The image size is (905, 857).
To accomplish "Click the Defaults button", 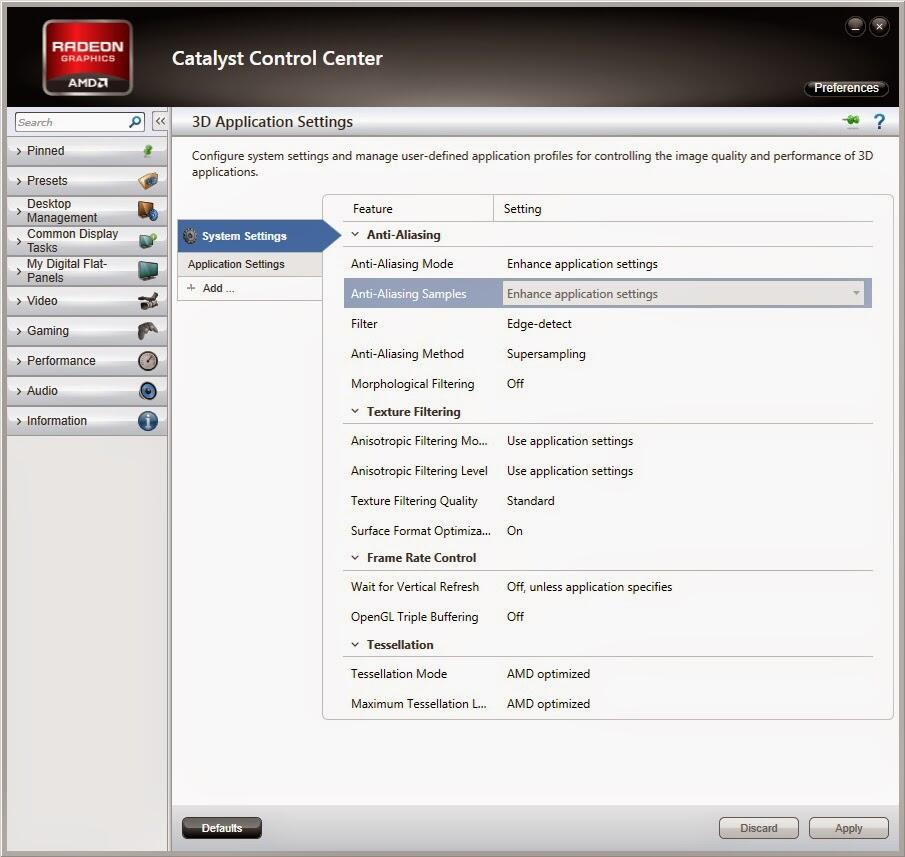I will 222,828.
